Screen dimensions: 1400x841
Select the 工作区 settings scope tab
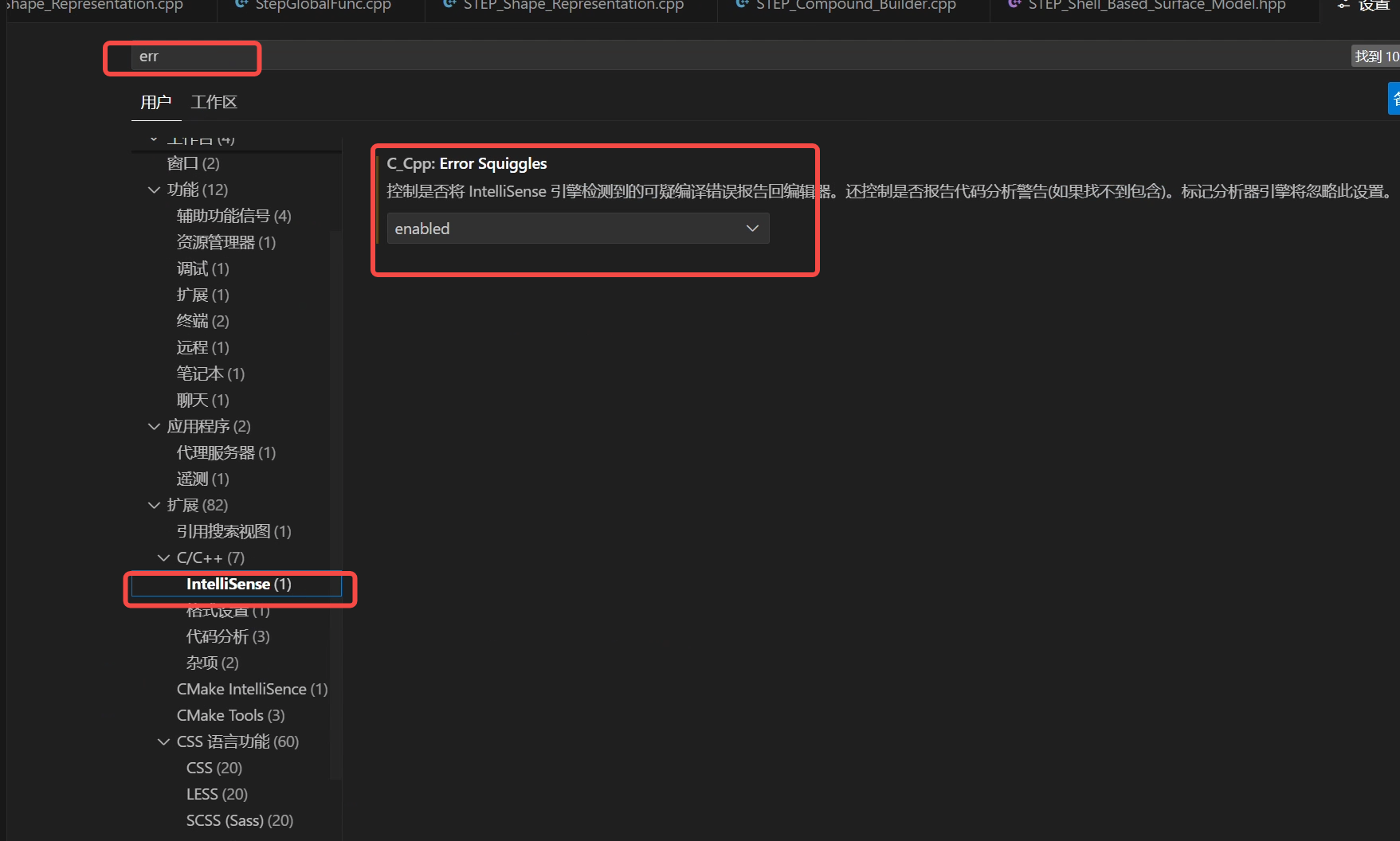(214, 102)
